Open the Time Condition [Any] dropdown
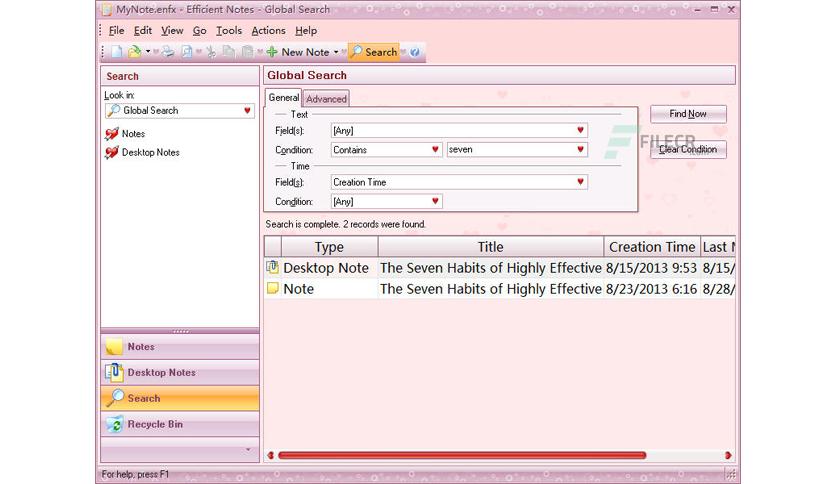Screen dimensions: 836x484 pyautogui.click(x=435, y=201)
